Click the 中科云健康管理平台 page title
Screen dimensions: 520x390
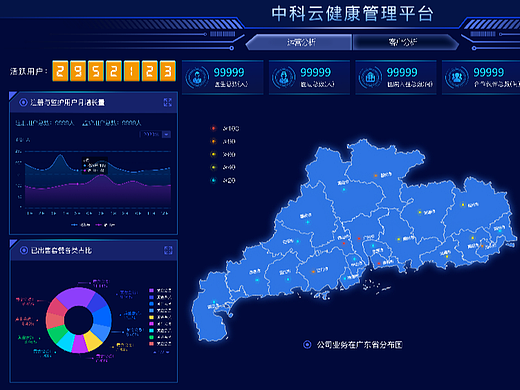click(x=353, y=14)
